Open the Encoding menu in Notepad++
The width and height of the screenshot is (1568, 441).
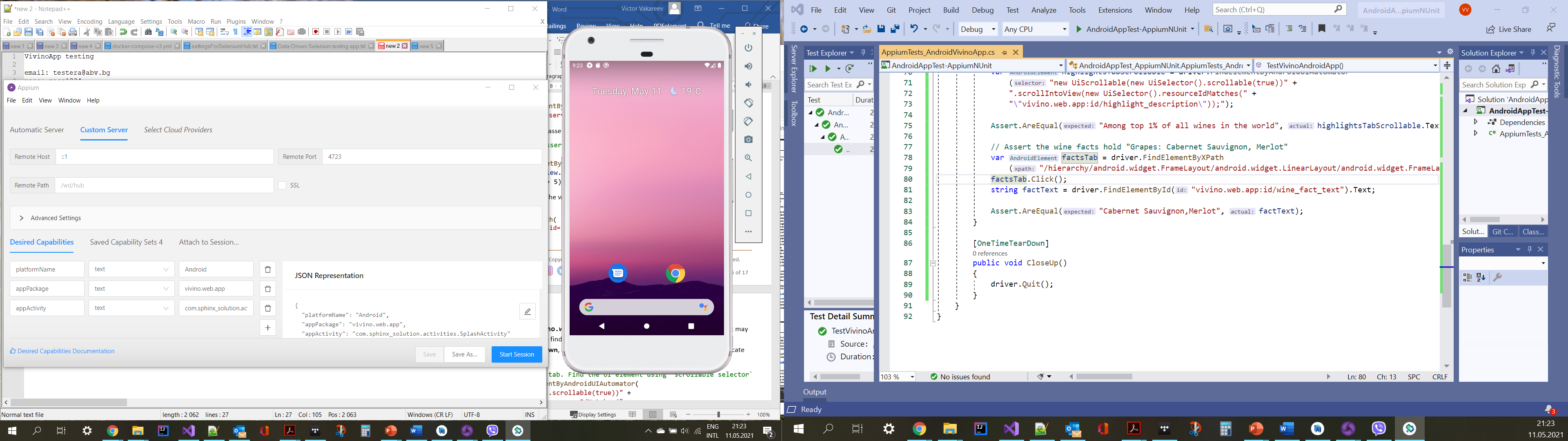[x=89, y=21]
